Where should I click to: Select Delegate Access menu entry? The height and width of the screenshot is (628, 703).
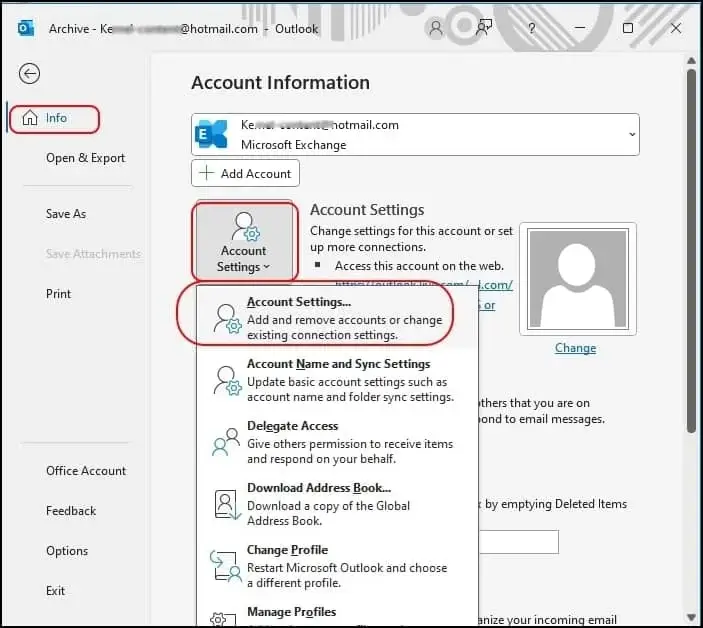[337, 442]
